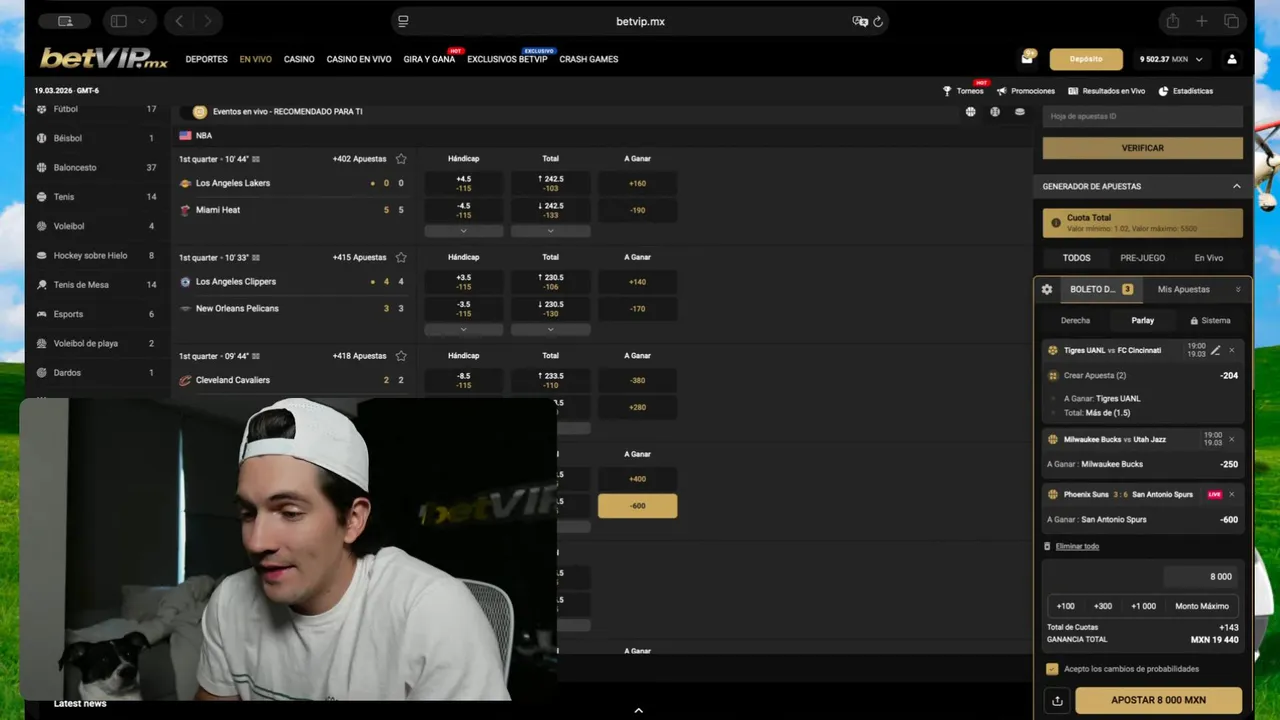Open the Béisbol category icon

coord(42,138)
